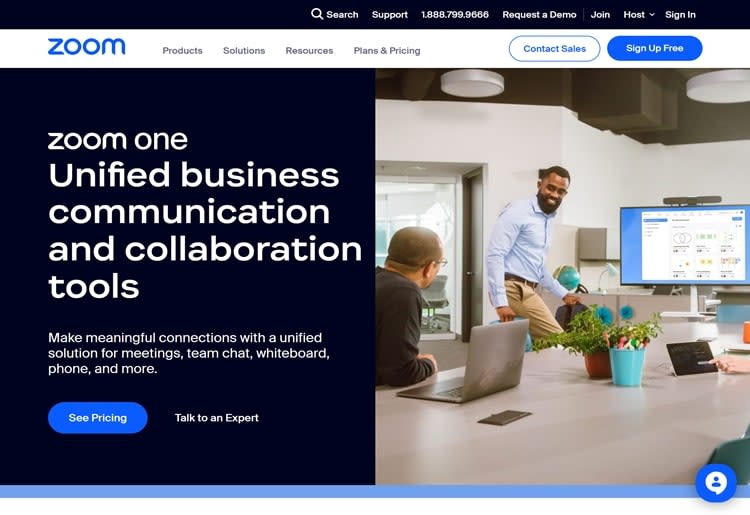This screenshot has height=515, width=750.
Task: Expand the Host dropdown chevron
Action: click(651, 15)
